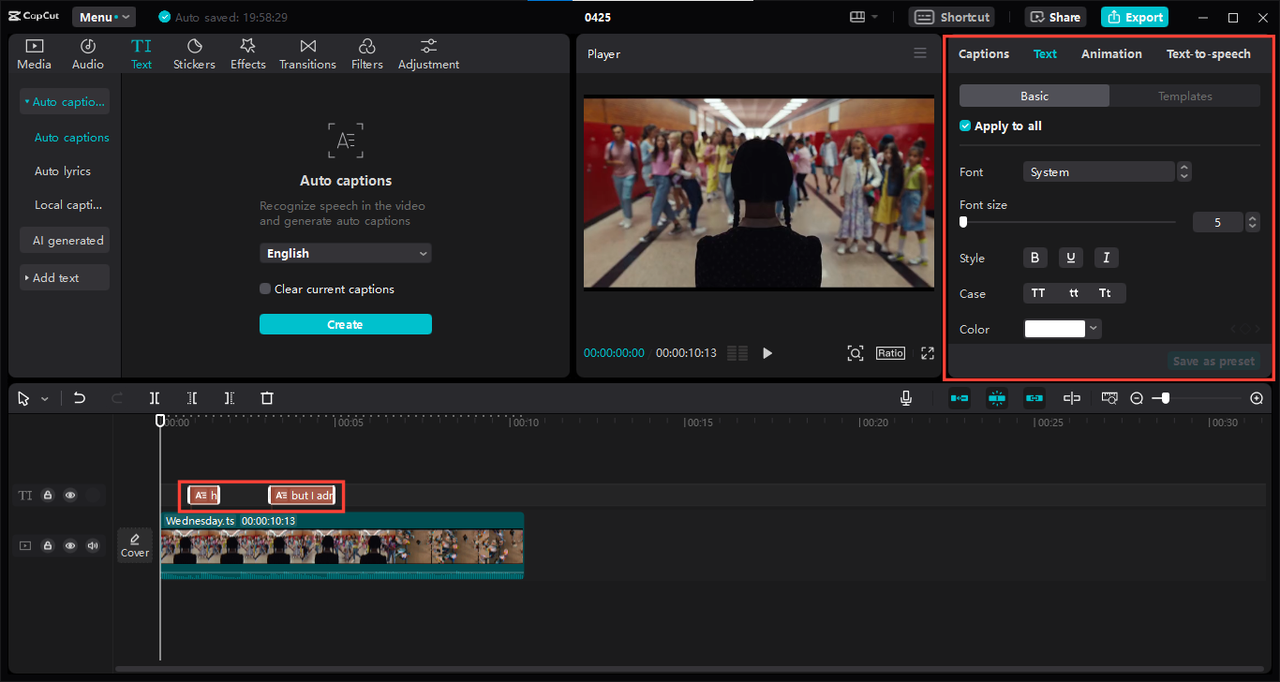This screenshot has width=1280, height=682.
Task: Set case to all uppercase TT
Action: pos(1038,293)
